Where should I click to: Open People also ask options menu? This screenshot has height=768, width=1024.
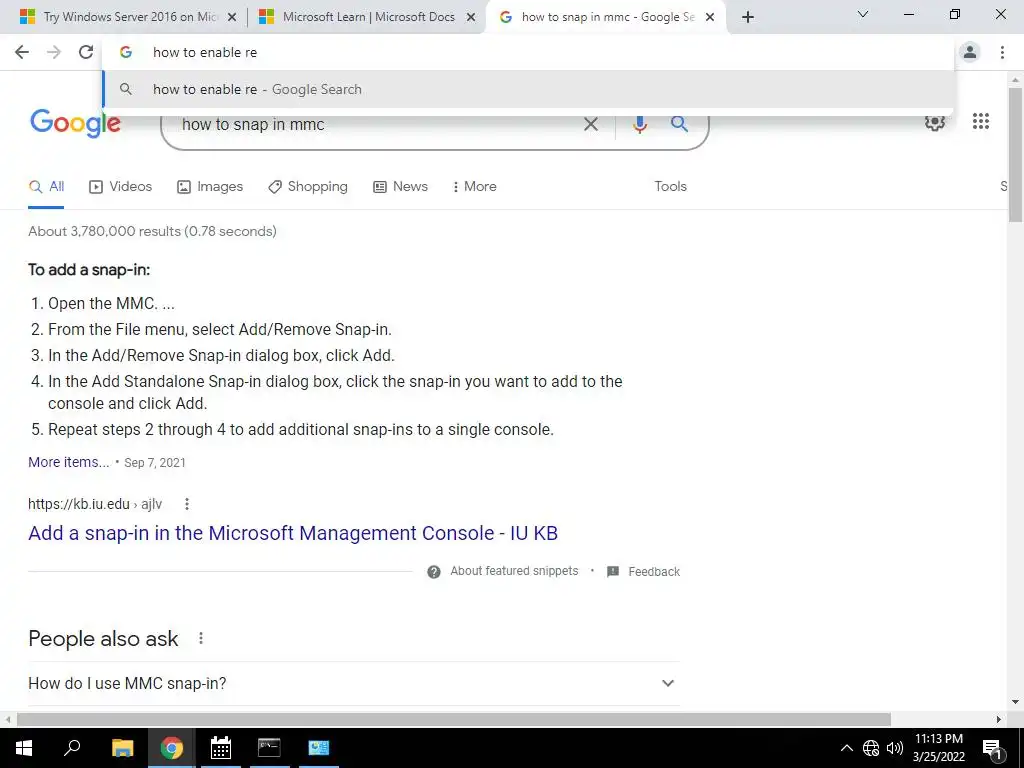pos(201,638)
